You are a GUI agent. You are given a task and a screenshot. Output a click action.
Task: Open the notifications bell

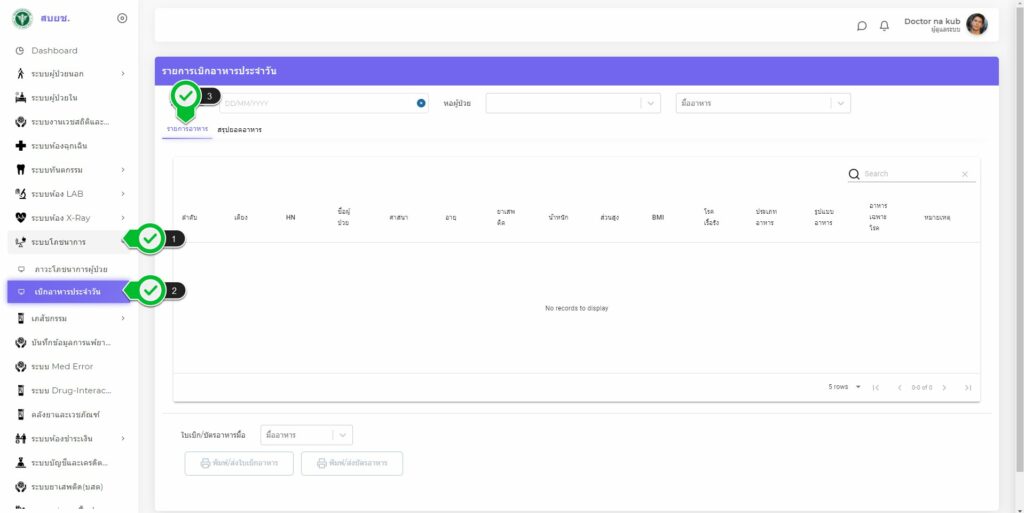(x=884, y=26)
